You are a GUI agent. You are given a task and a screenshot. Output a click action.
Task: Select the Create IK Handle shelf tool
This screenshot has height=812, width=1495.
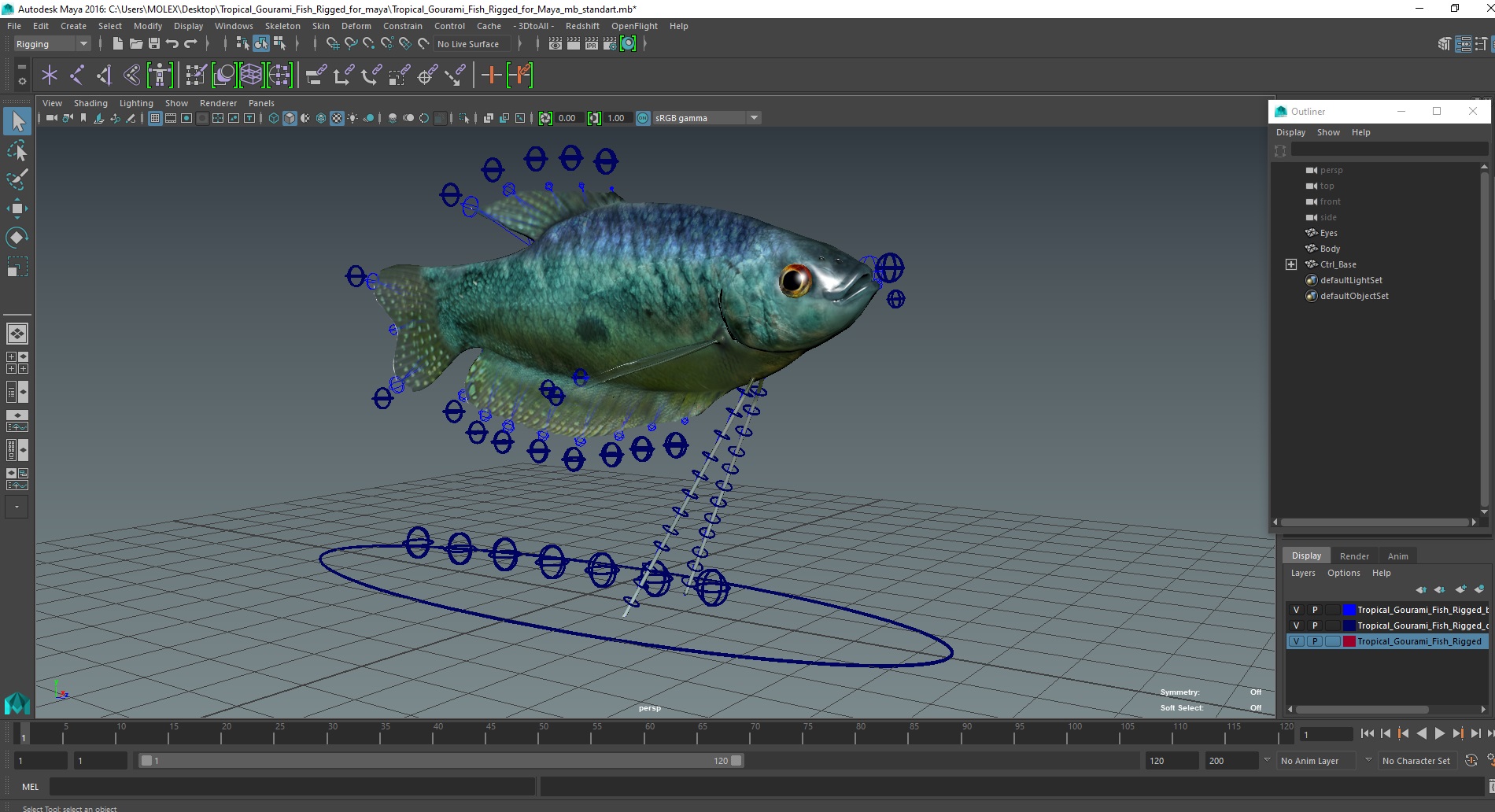pos(105,76)
